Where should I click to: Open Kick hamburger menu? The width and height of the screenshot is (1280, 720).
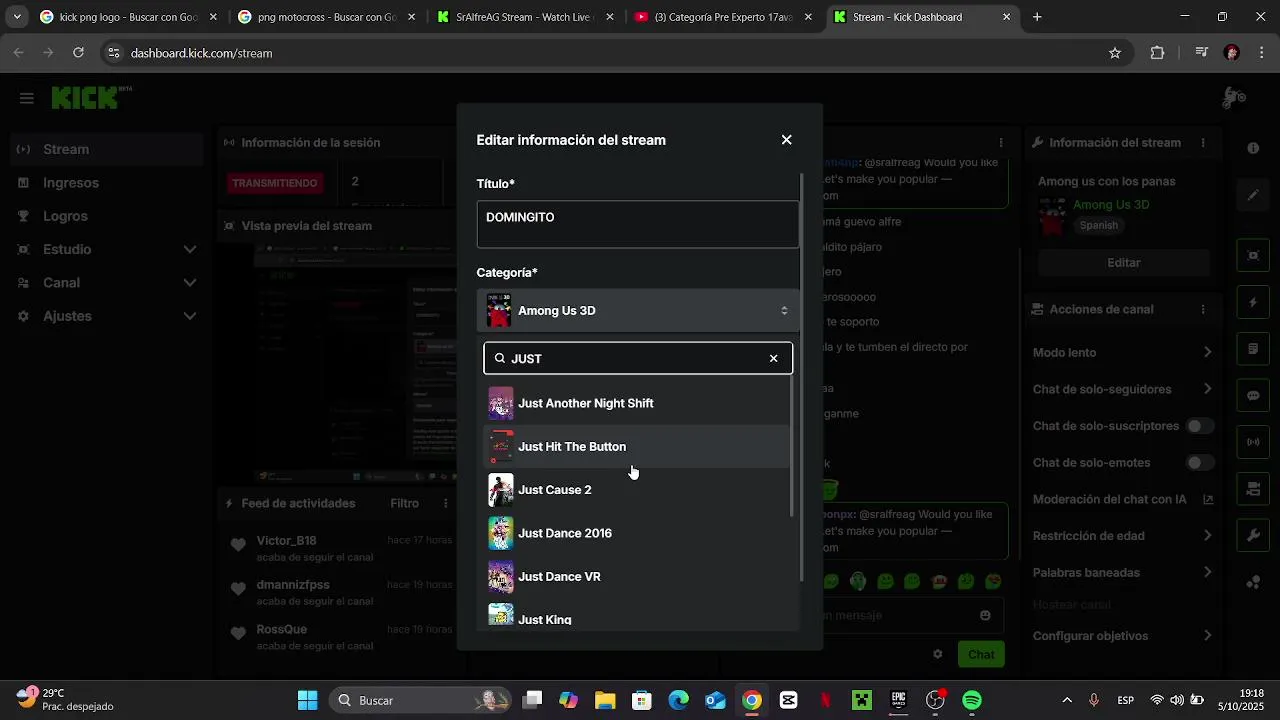(x=27, y=98)
